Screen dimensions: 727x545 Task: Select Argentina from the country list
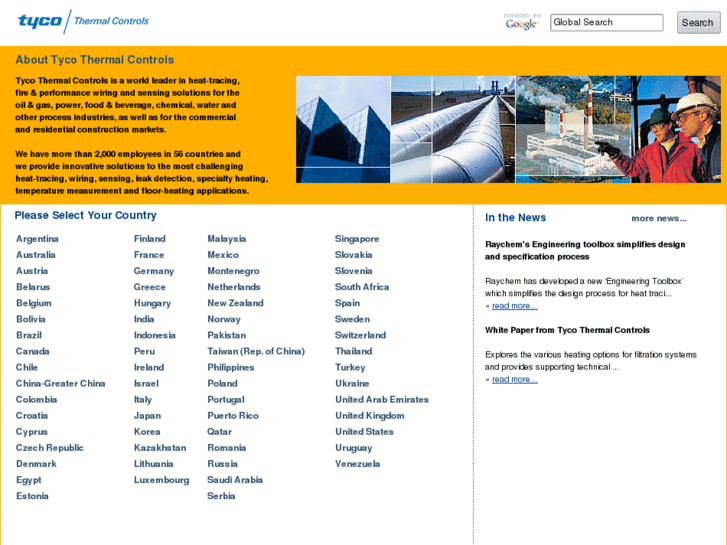tap(37, 239)
